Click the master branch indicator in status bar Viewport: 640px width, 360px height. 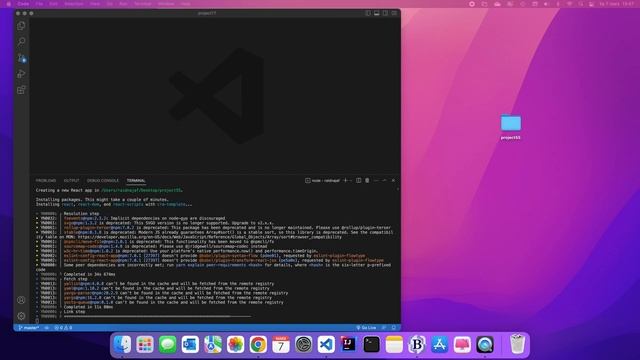click(x=29, y=328)
